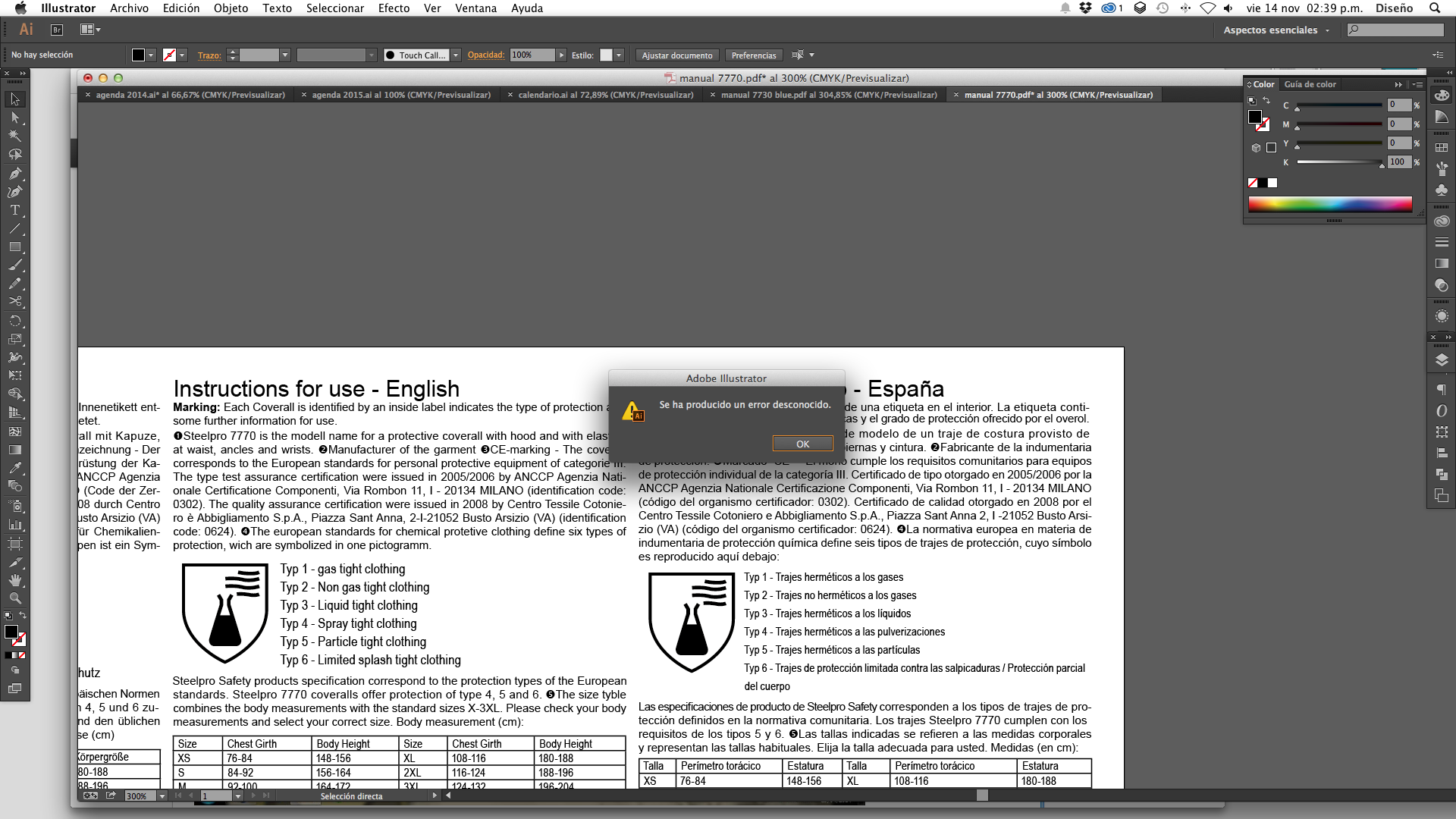Select the Selection tool in toolbar
1456x819 pixels.
click(x=14, y=98)
